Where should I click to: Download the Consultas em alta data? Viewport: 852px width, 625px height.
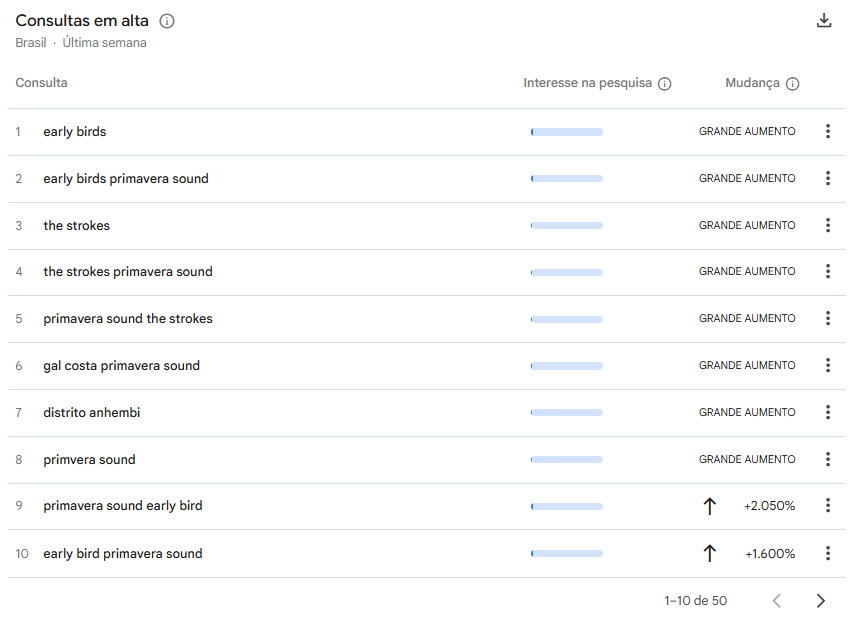tap(824, 21)
